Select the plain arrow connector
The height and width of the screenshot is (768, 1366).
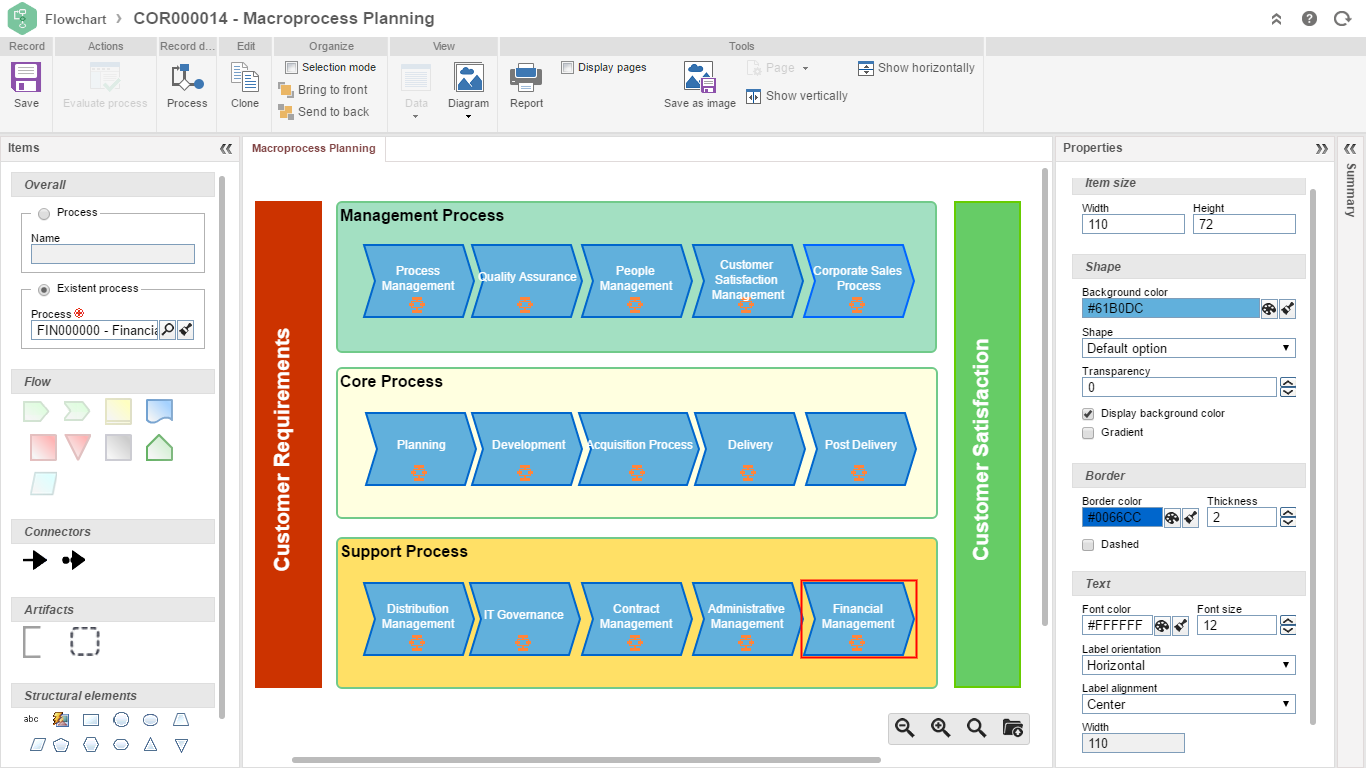(x=35, y=560)
